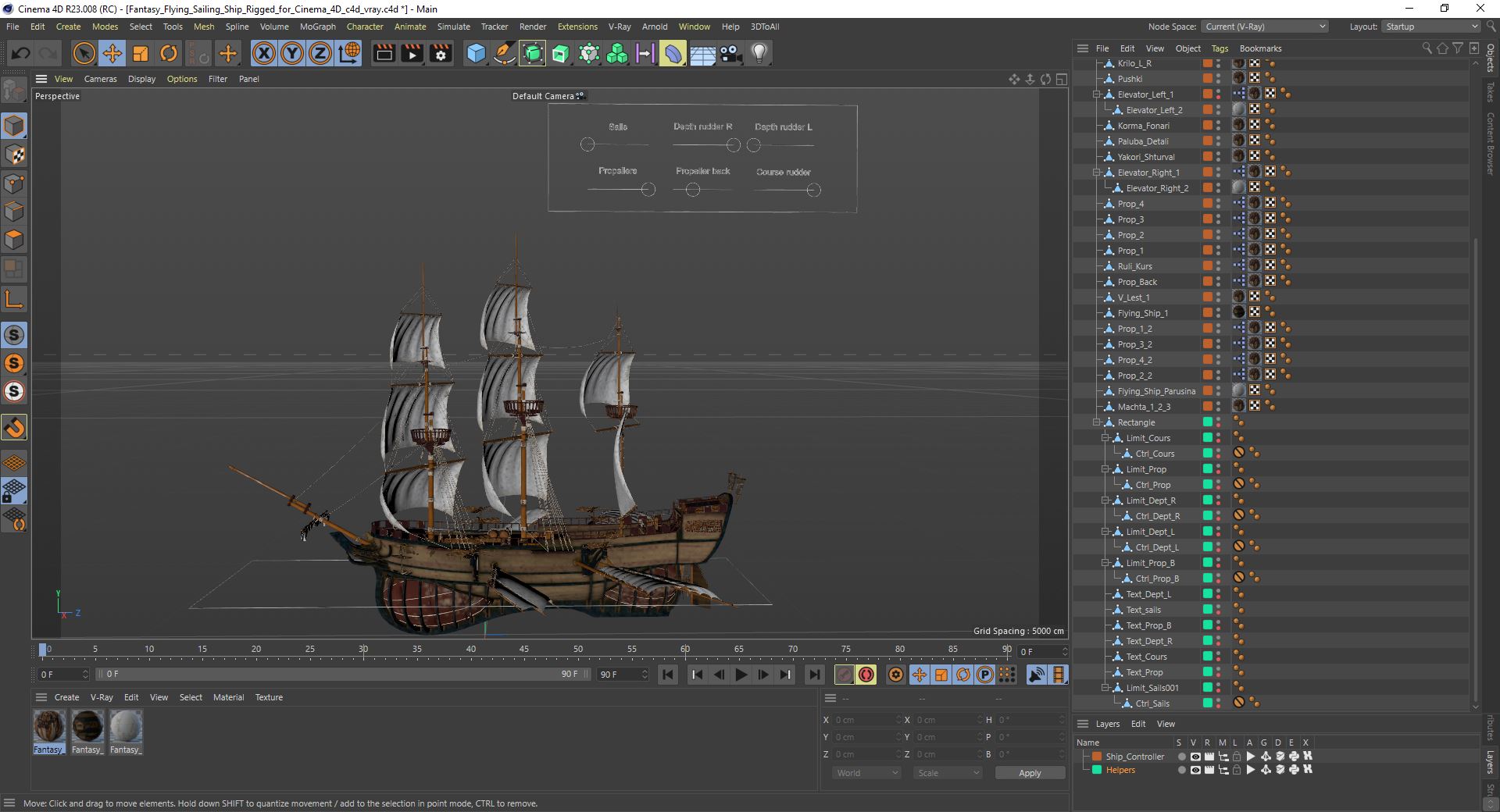This screenshot has height=812, width=1500.
Task: Select third Fantasy material thumbnail
Action: point(126,727)
